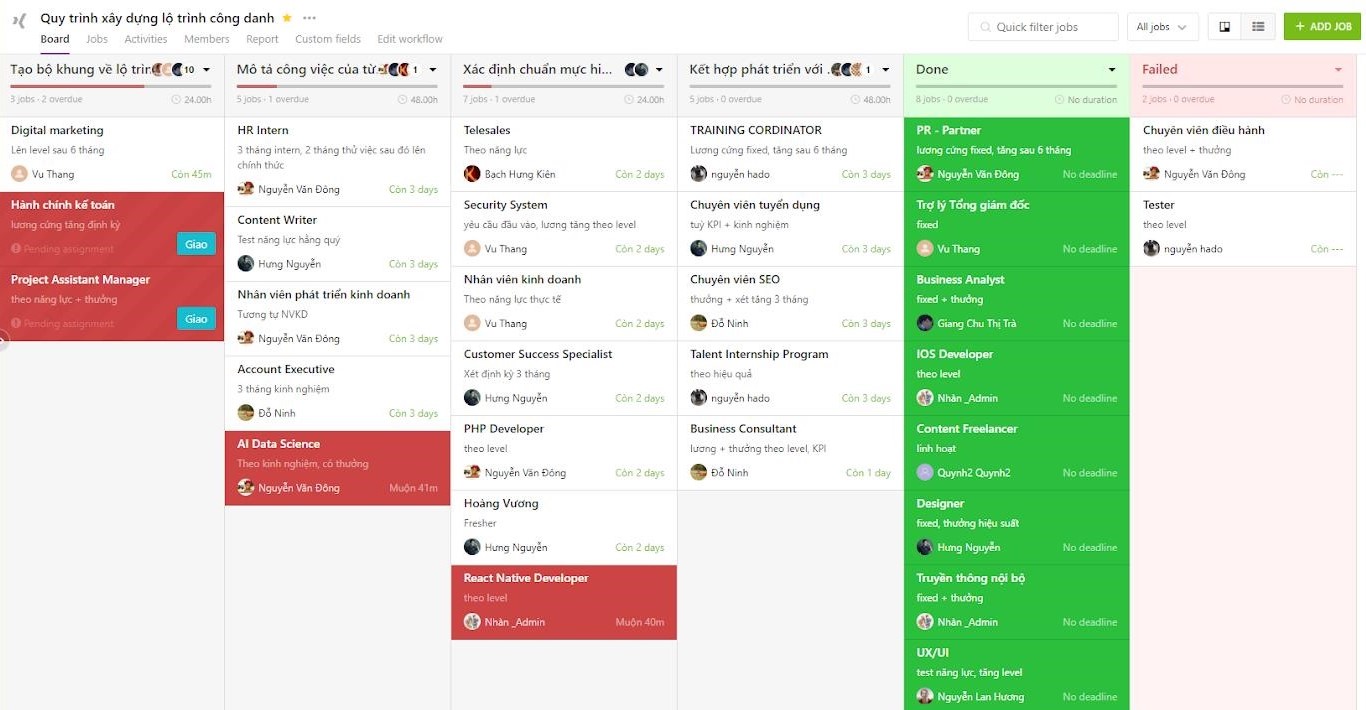Click Truyền thông nội bộ card title
1366x710 pixels.
click(971, 578)
